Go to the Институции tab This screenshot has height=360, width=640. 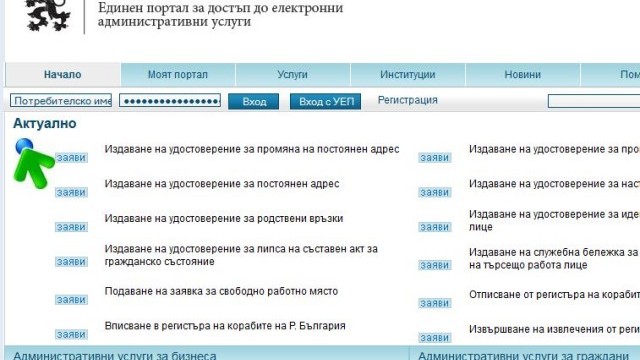click(407, 75)
